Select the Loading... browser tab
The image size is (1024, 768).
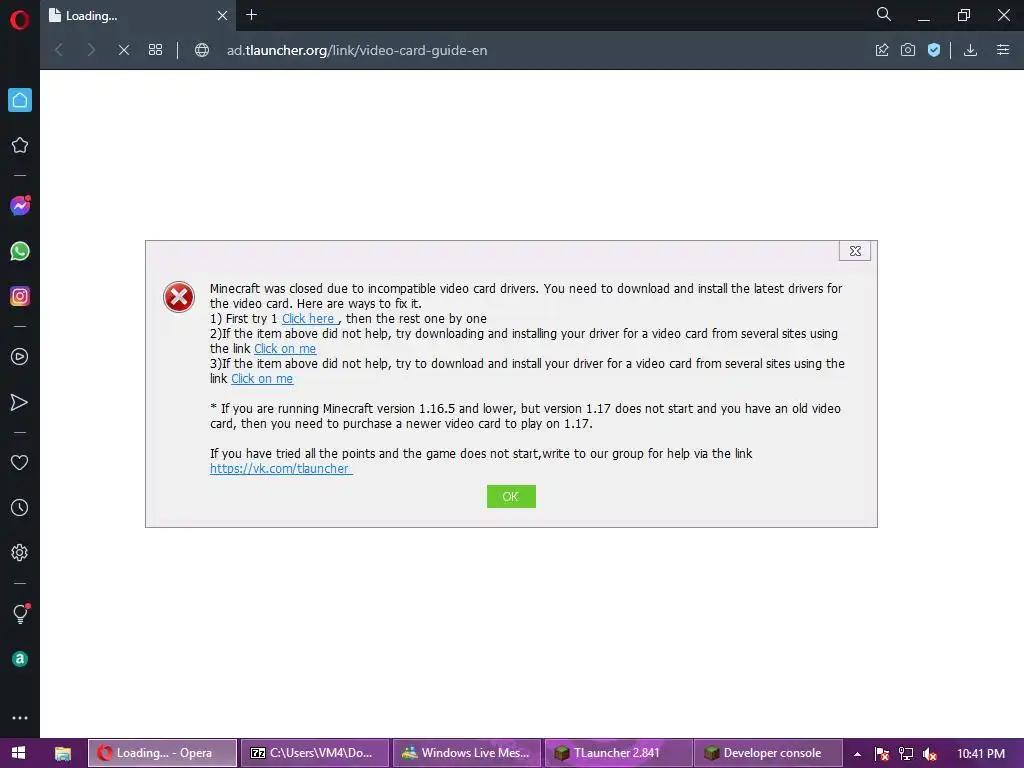tap(140, 16)
